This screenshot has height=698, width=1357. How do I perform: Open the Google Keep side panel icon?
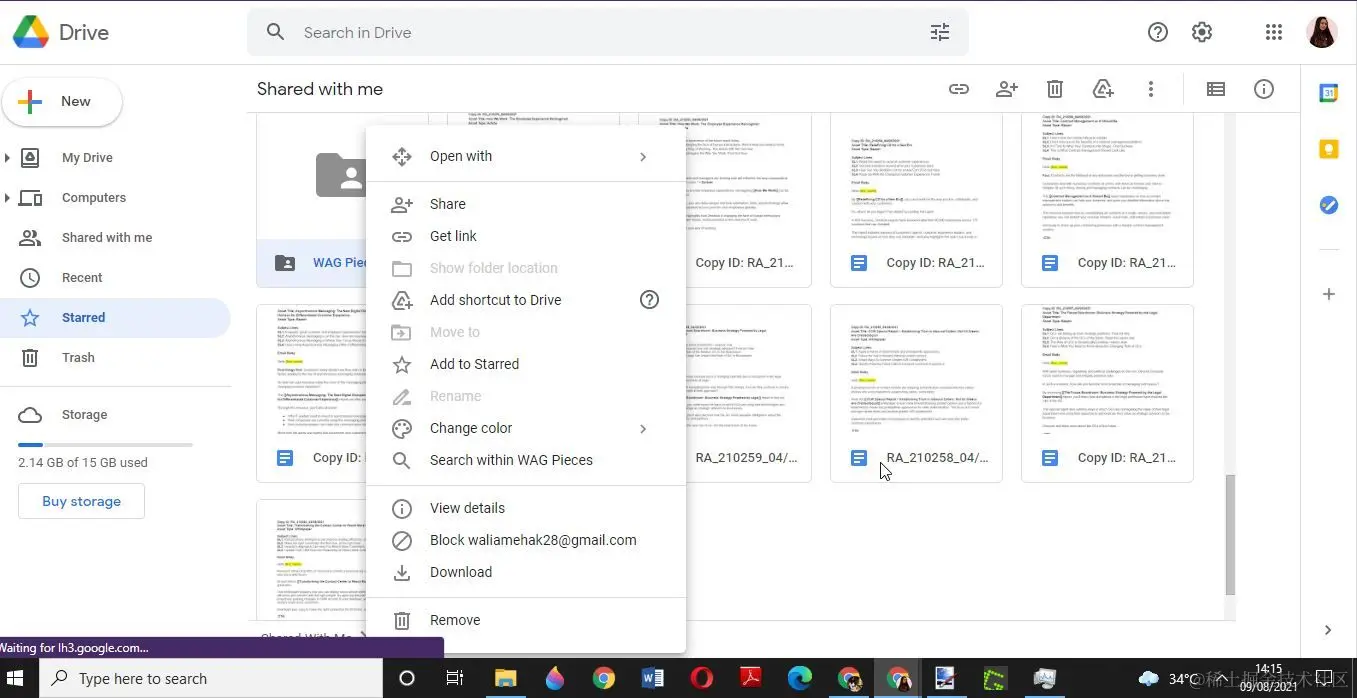tap(1328, 149)
